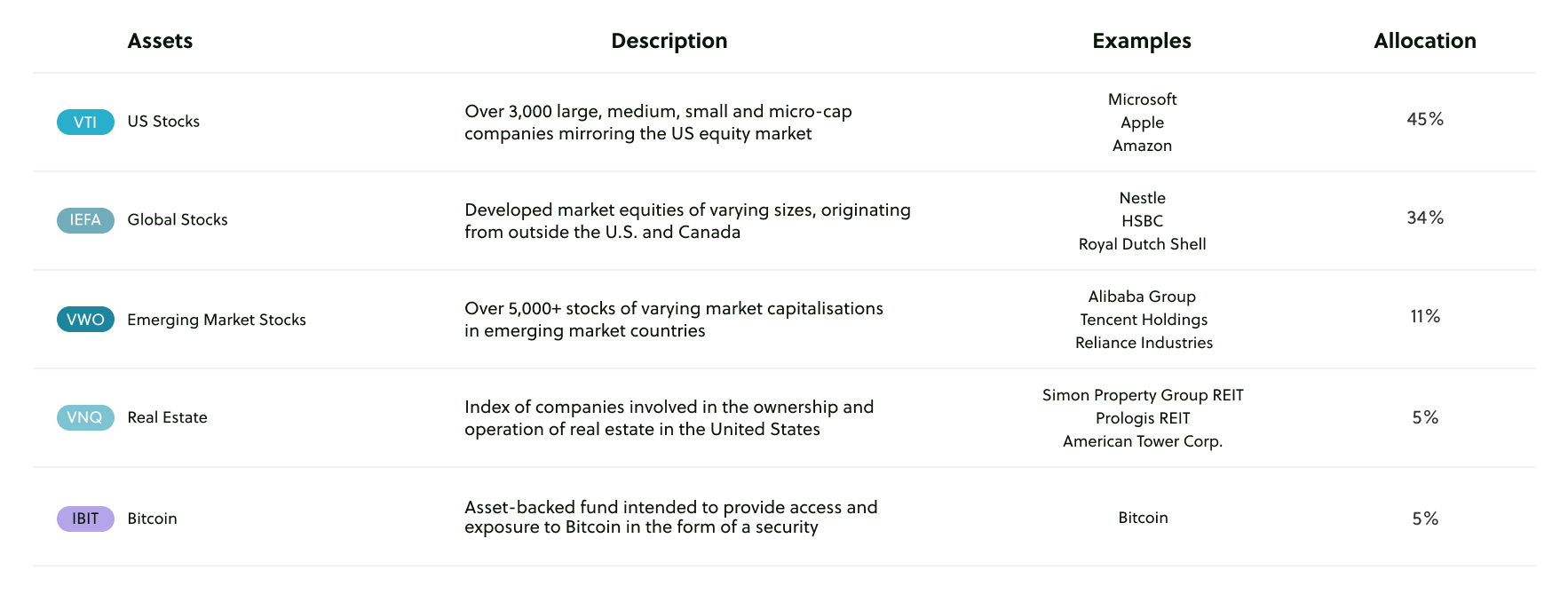Screen dimensions: 1568x594
Task: Click Simon Property Group REIT text
Action: pyautogui.click(x=1143, y=395)
